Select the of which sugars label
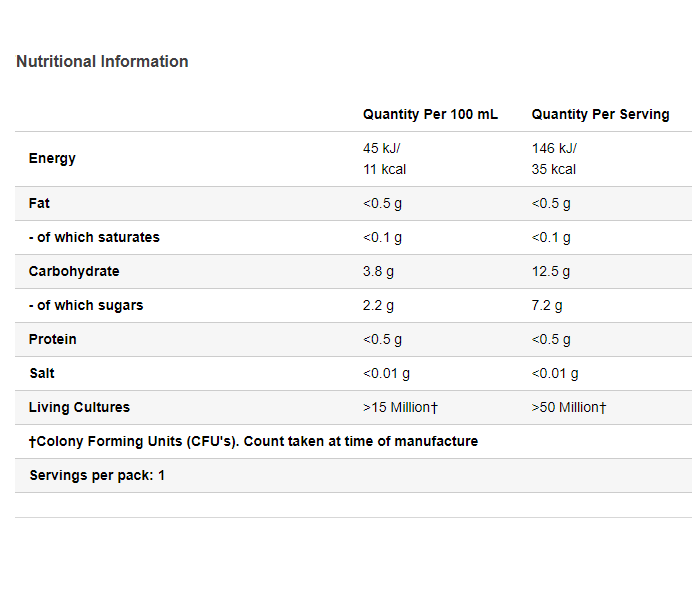Image resolution: width=700 pixels, height=600 pixels. tap(86, 305)
